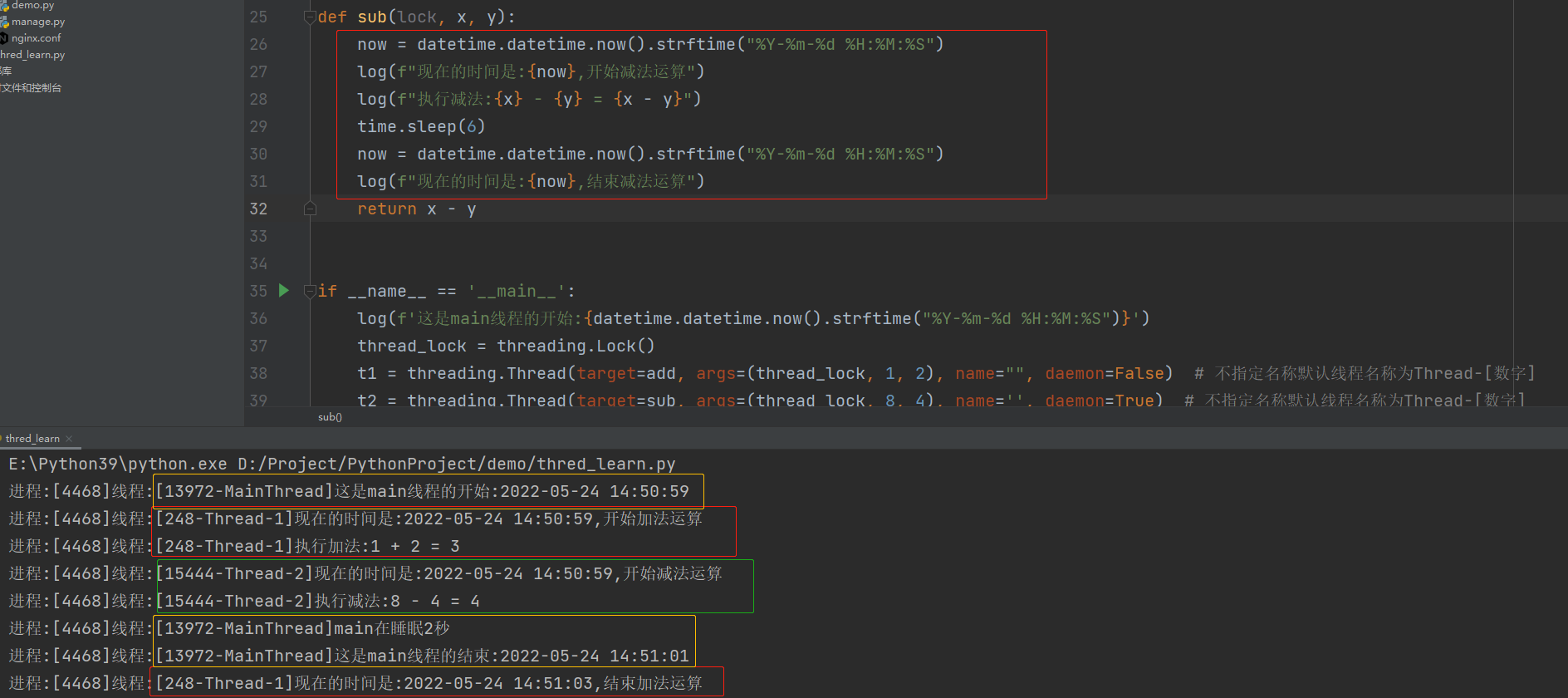Click the 执行减法 log statement on line 28
The image size is (1568, 698).
[529, 99]
